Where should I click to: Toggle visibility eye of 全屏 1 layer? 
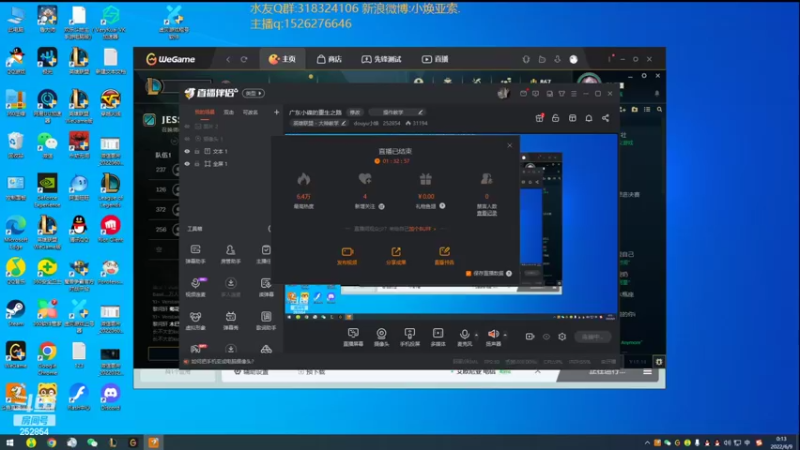point(187,164)
